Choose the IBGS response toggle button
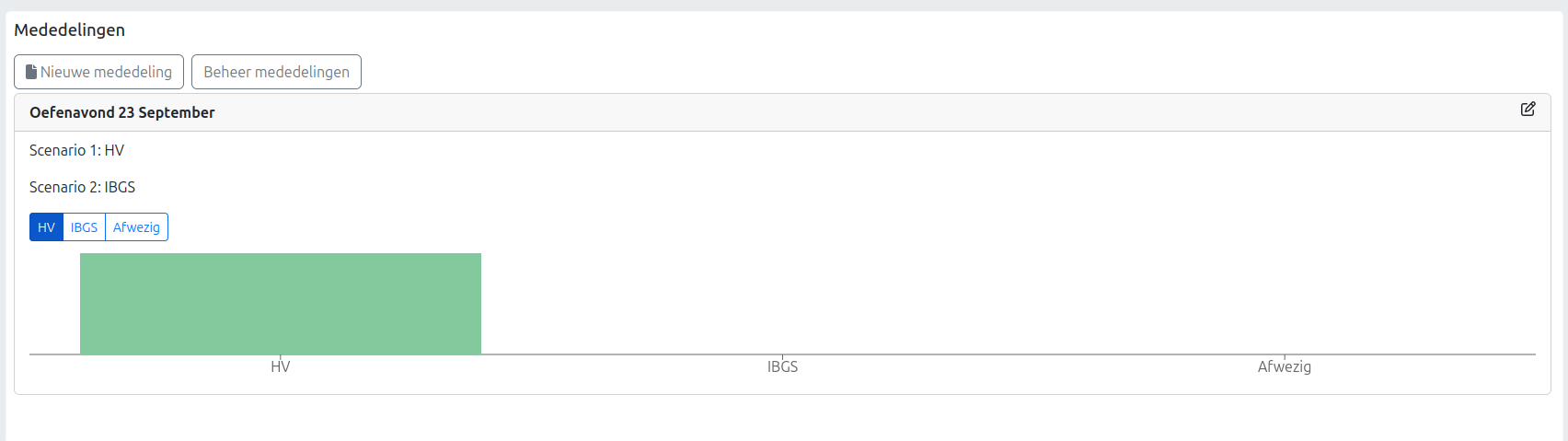The height and width of the screenshot is (441, 1568). (x=84, y=227)
